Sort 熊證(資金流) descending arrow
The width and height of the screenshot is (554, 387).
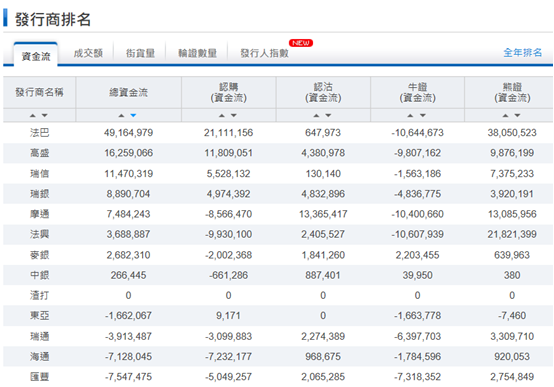(x=518, y=116)
